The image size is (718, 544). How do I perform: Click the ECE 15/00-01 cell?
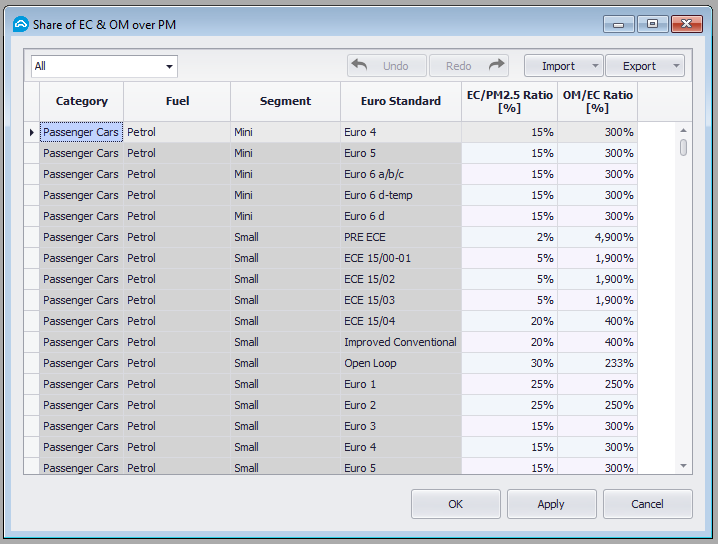click(401, 258)
